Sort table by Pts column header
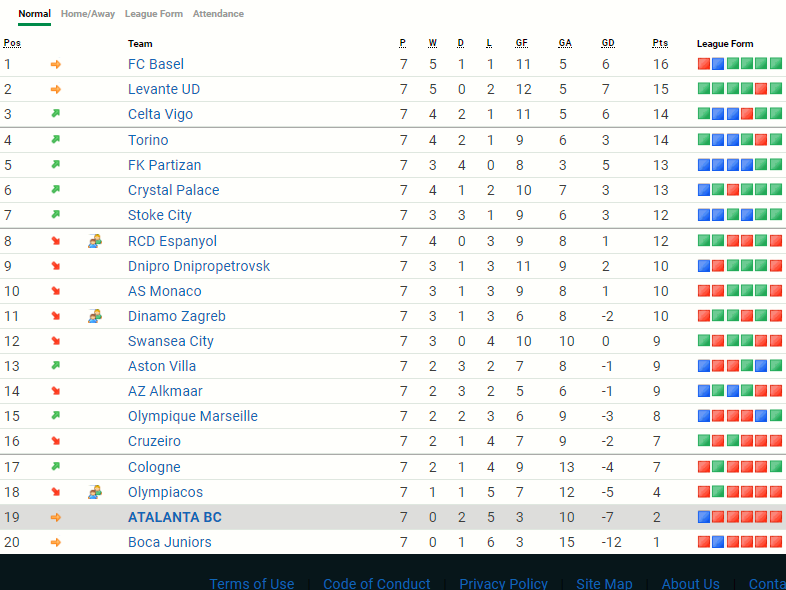 point(660,43)
